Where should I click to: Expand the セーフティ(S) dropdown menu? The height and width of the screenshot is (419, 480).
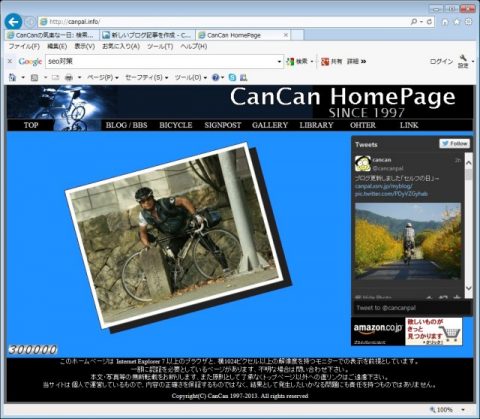tap(146, 78)
